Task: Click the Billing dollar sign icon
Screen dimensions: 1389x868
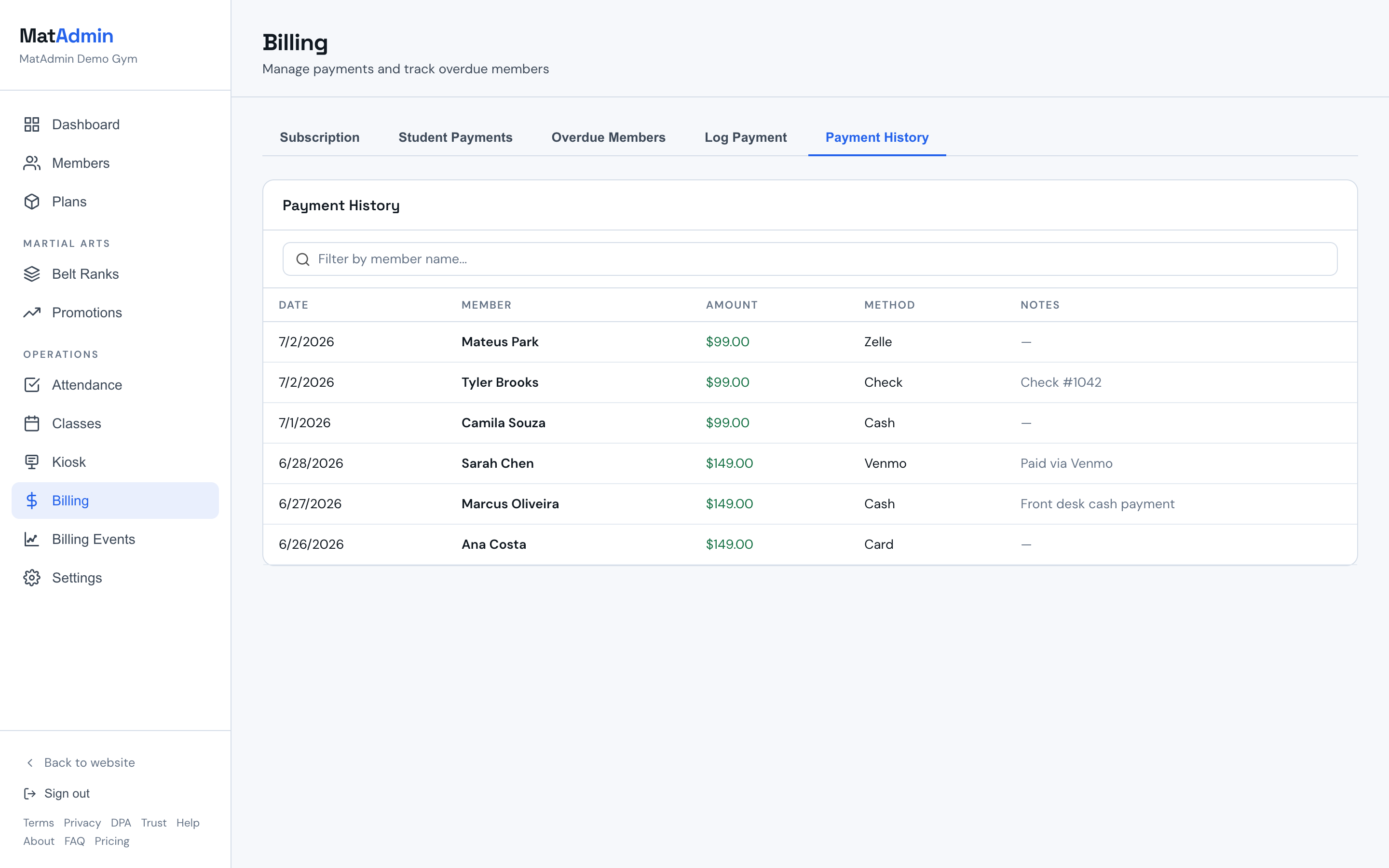Action: (x=31, y=501)
